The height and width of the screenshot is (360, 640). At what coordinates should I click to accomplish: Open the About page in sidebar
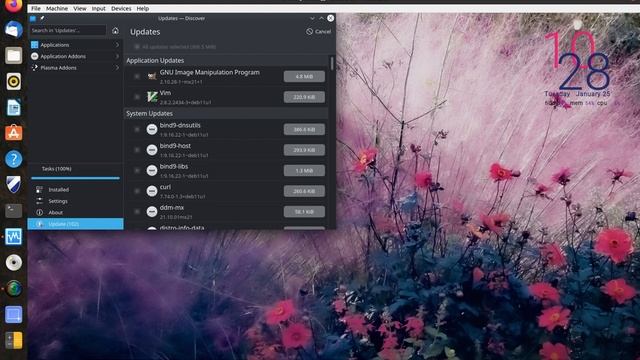[x=76, y=213]
